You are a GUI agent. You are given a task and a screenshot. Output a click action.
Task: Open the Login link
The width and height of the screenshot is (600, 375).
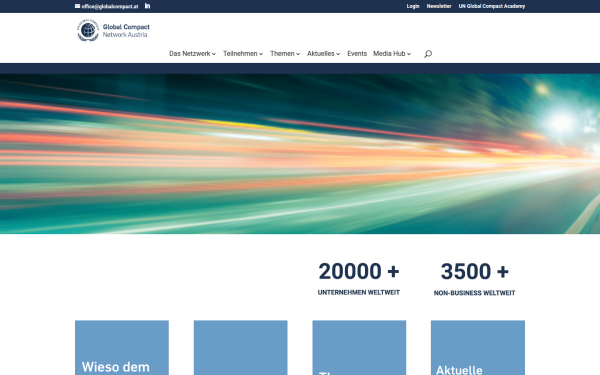pos(413,6)
